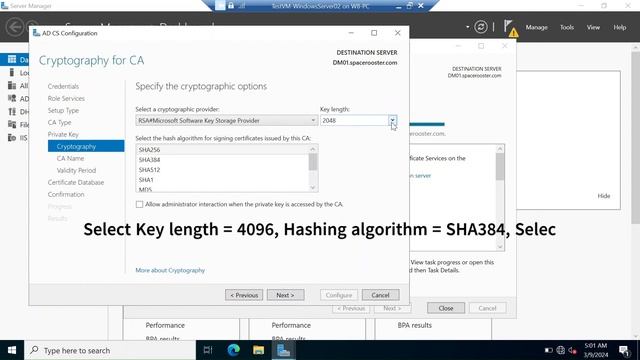
Task: Open the Help menu in Server Manager
Action: pyautogui.click(x=620, y=27)
